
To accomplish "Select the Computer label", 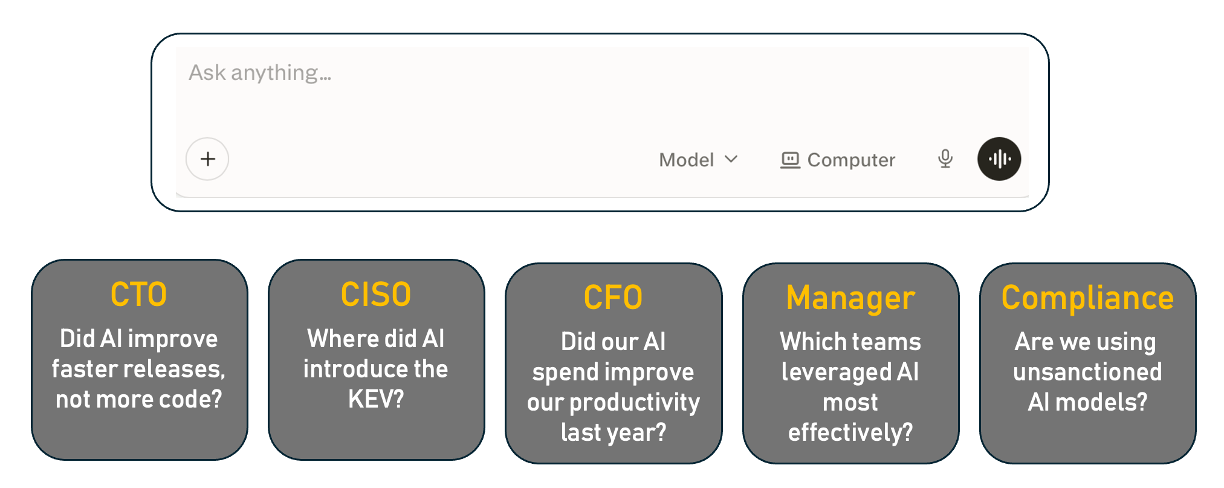I will pyautogui.click(x=851, y=160).
